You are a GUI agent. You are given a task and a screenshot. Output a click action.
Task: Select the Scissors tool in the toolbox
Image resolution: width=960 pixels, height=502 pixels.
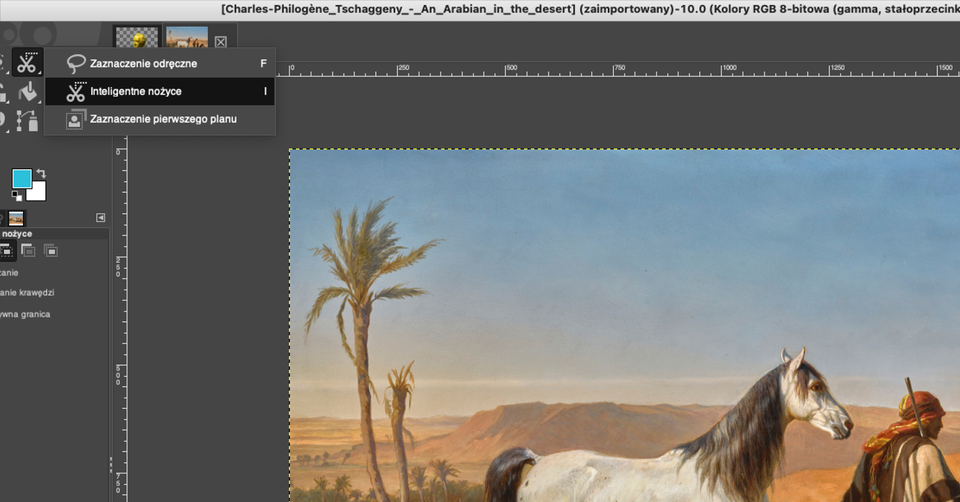click(x=26, y=62)
